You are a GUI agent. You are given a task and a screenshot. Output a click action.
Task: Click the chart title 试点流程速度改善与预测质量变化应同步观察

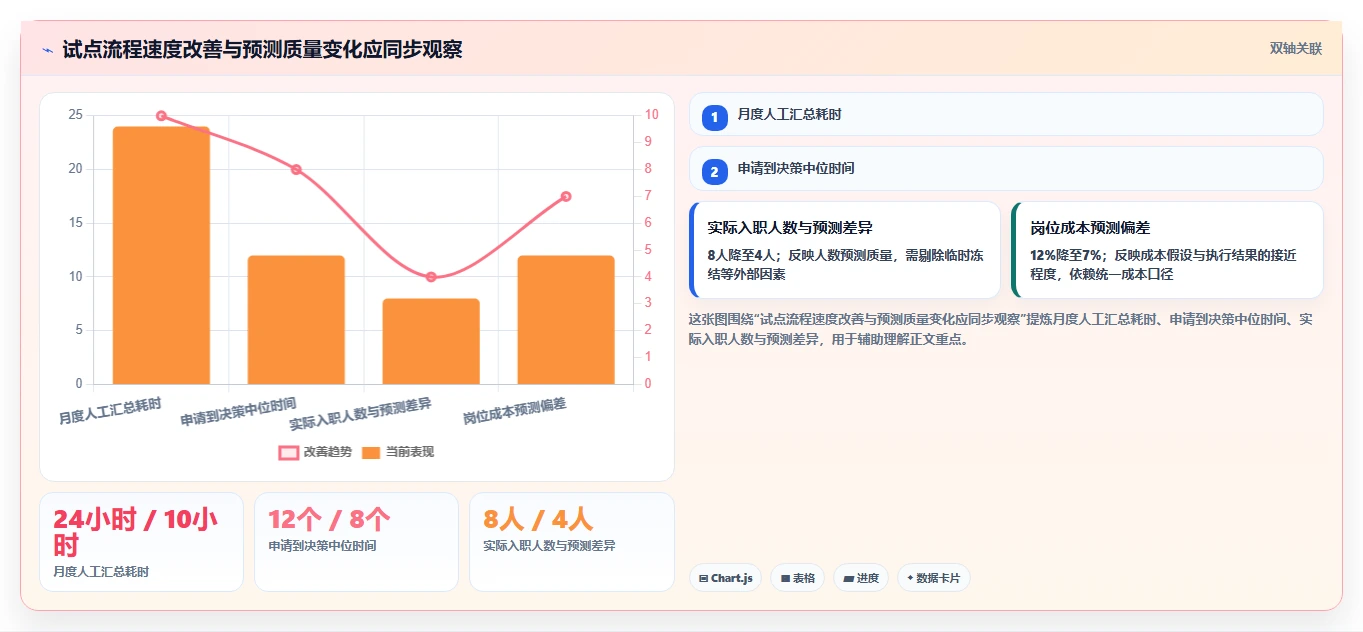pos(262,50)
